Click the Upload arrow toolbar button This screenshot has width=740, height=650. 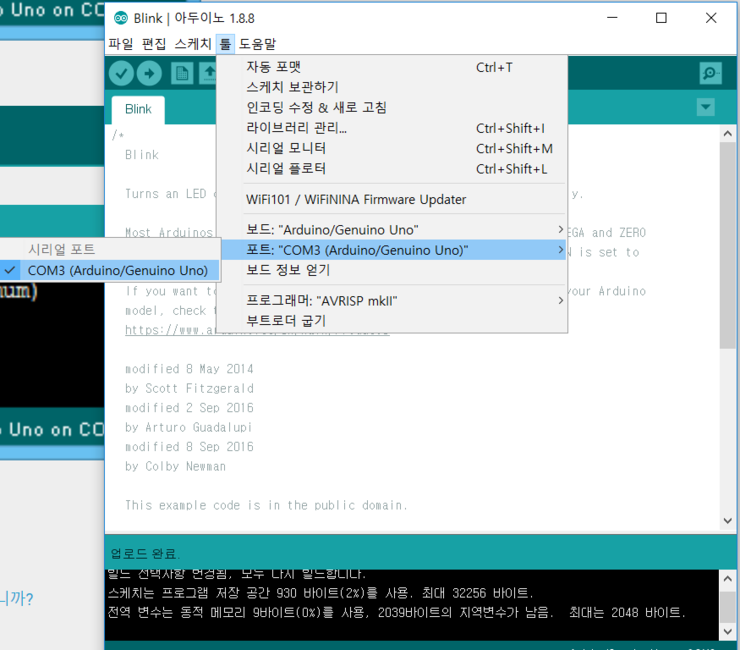tap(149, 73)
